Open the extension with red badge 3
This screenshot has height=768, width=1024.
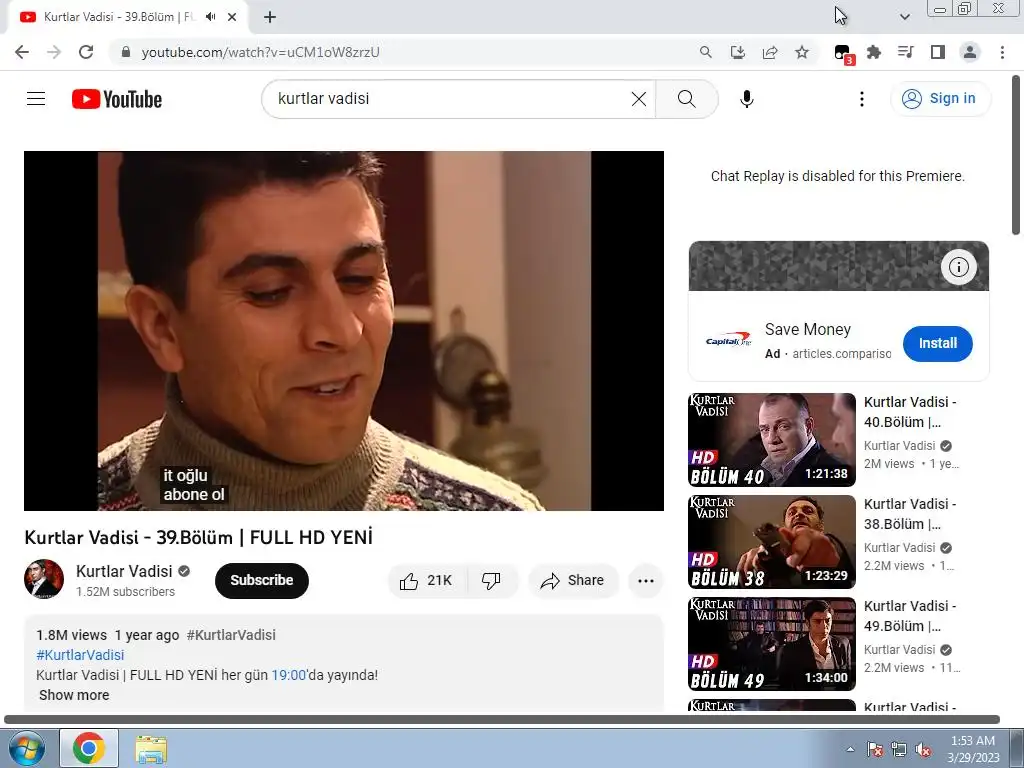click(844, 54)
